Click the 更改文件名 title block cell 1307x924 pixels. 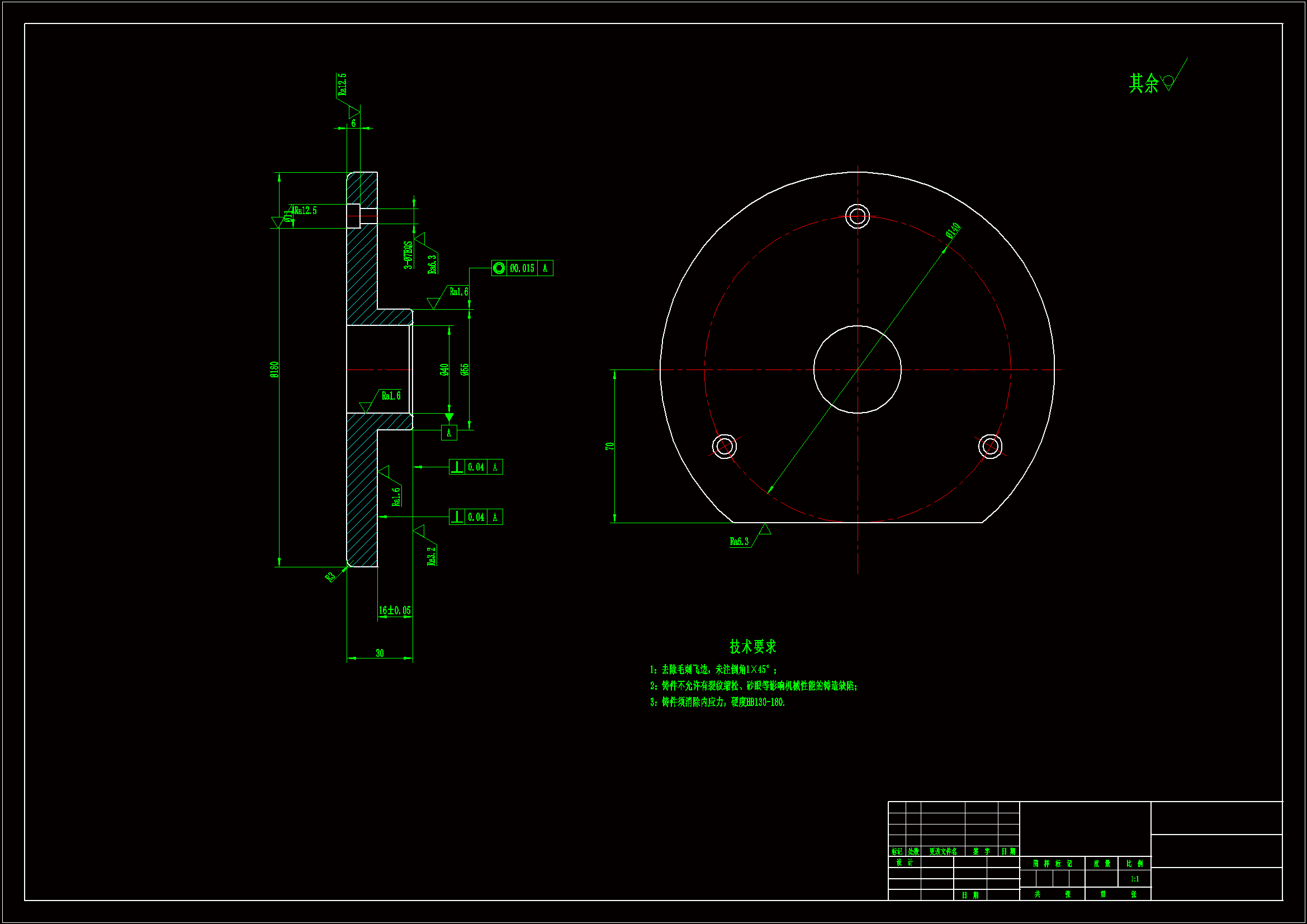[x=943, y=852]
